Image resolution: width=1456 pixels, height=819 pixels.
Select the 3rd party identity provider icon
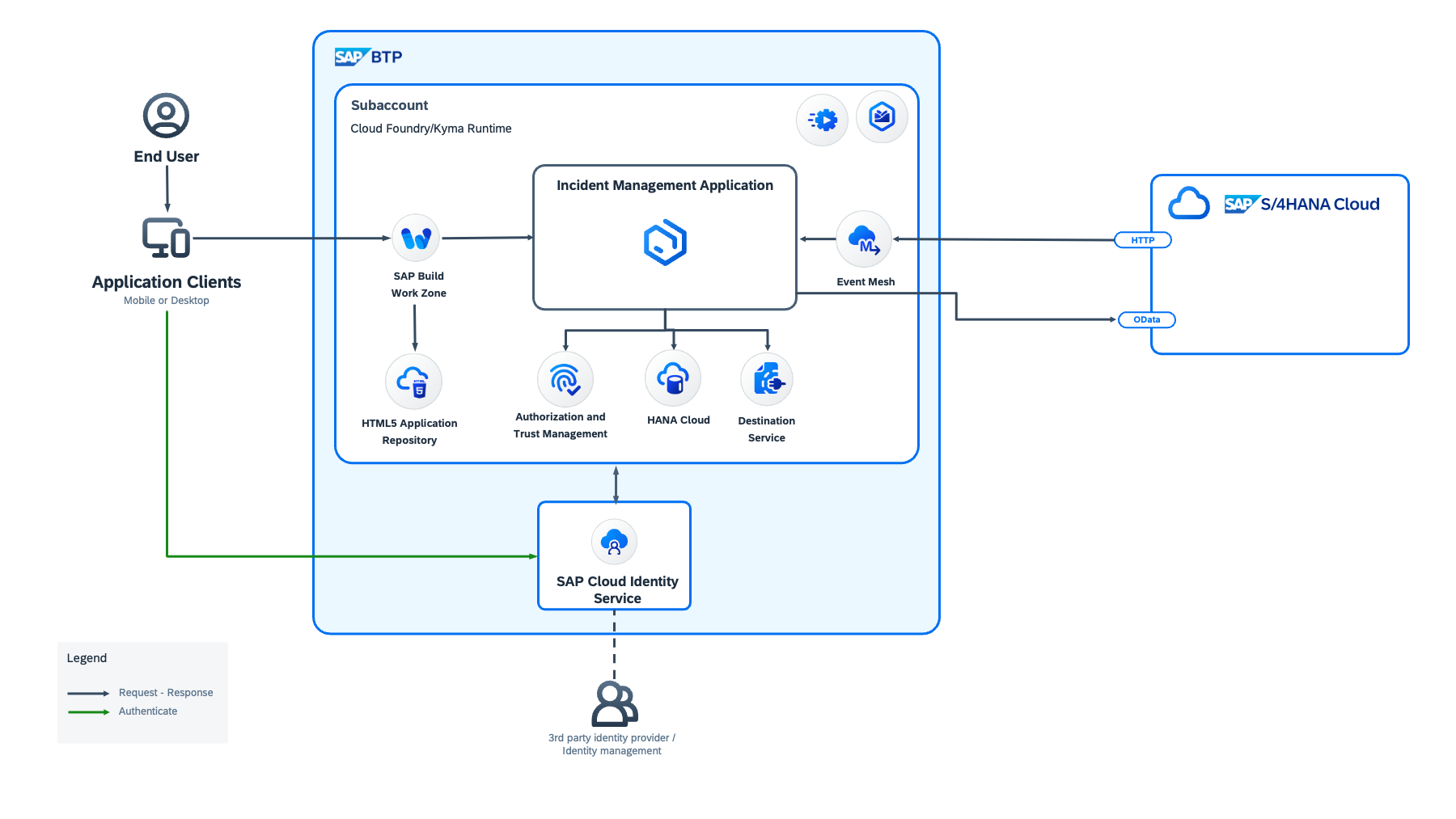[614, 703]
